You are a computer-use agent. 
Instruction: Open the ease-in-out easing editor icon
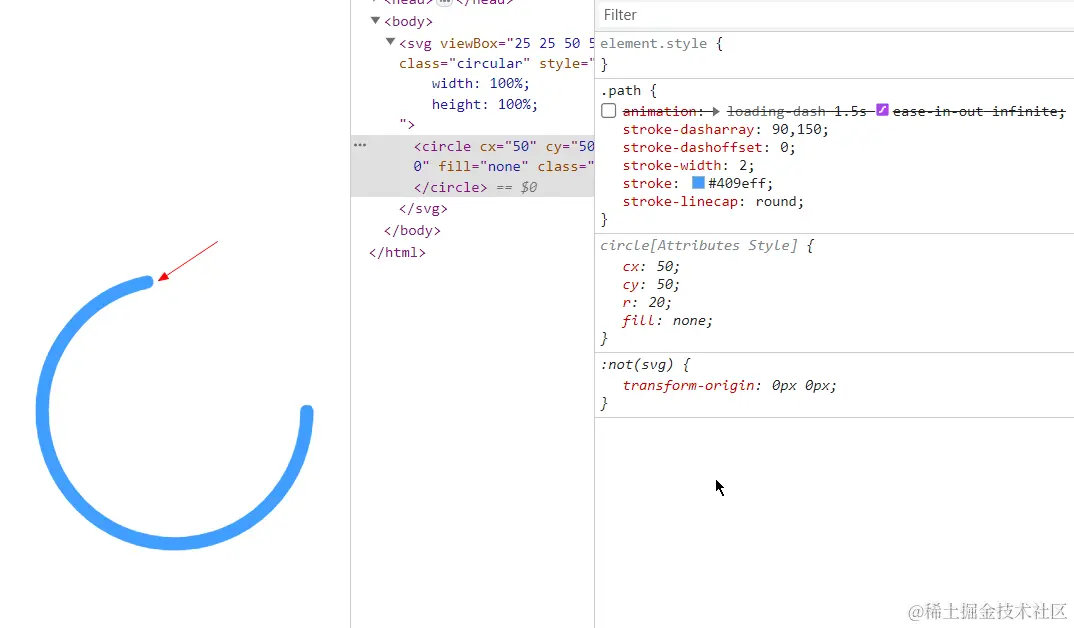[882, 110]
